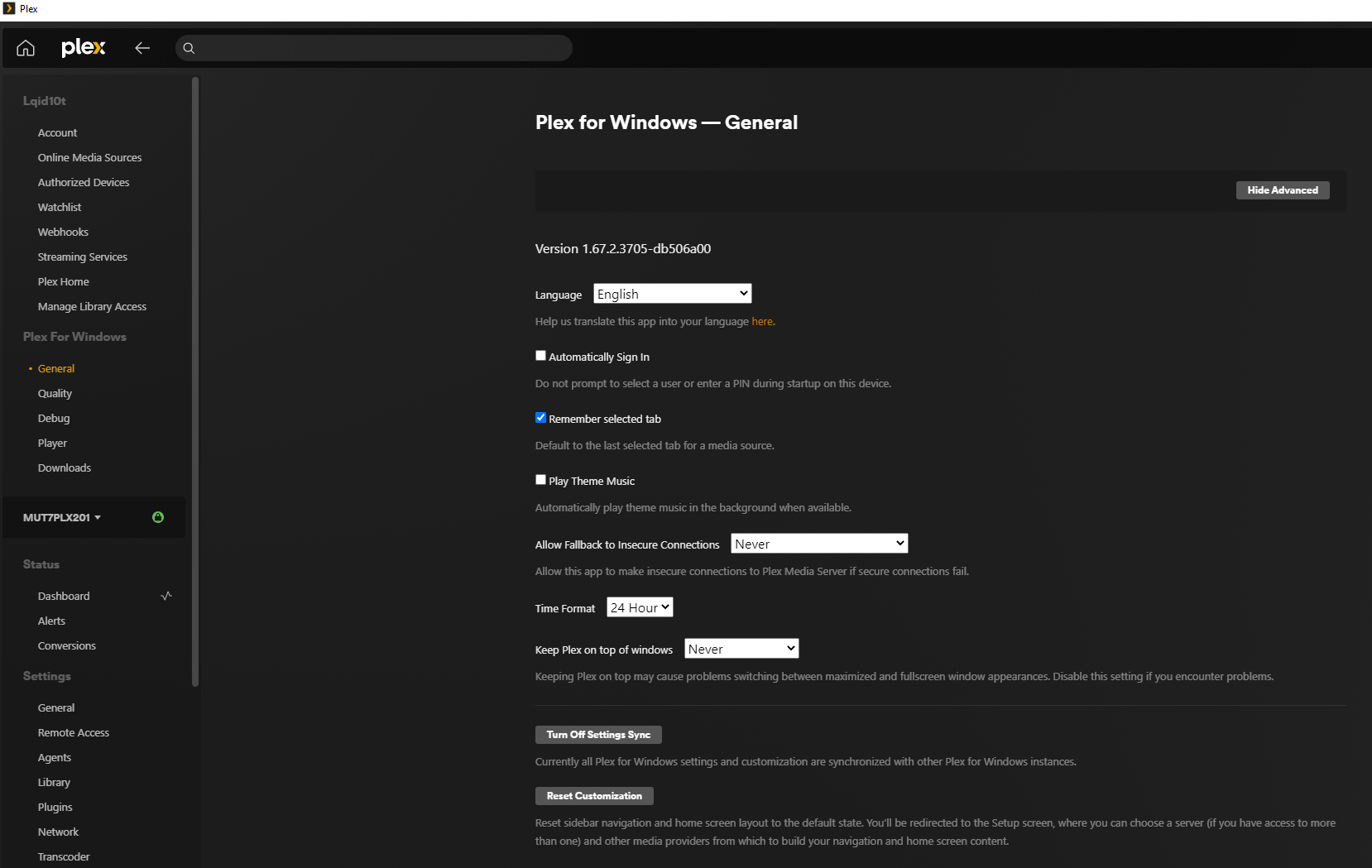
Task: Go to the Plex home screen icon
Action: (x=26, y=48)
